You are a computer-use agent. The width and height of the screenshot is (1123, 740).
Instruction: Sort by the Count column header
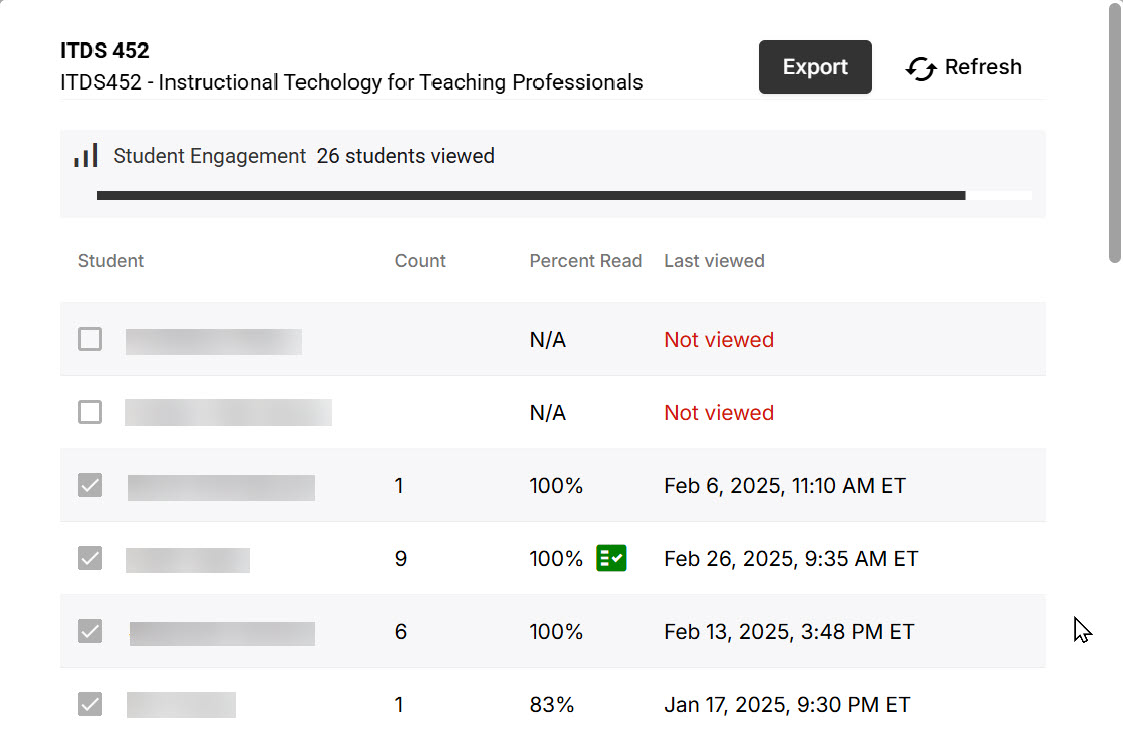pyautogui.click(x=419, y=260)
